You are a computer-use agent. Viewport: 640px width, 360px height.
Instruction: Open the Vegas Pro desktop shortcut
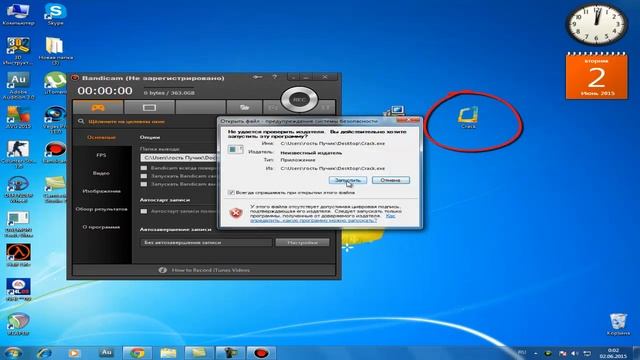pos(55,120)
